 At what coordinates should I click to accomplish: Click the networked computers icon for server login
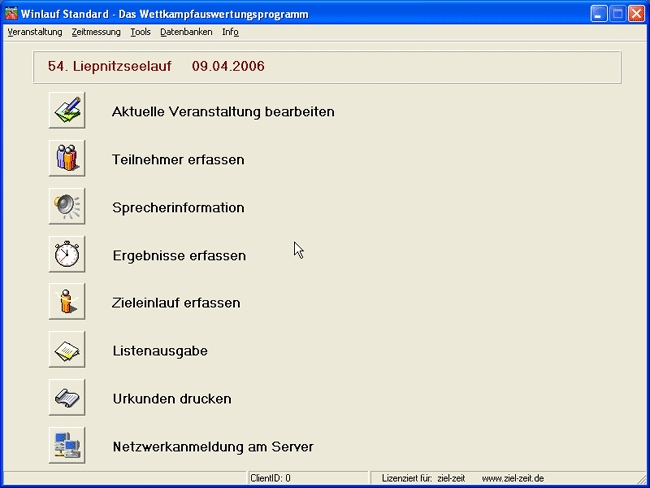[67, 446]
